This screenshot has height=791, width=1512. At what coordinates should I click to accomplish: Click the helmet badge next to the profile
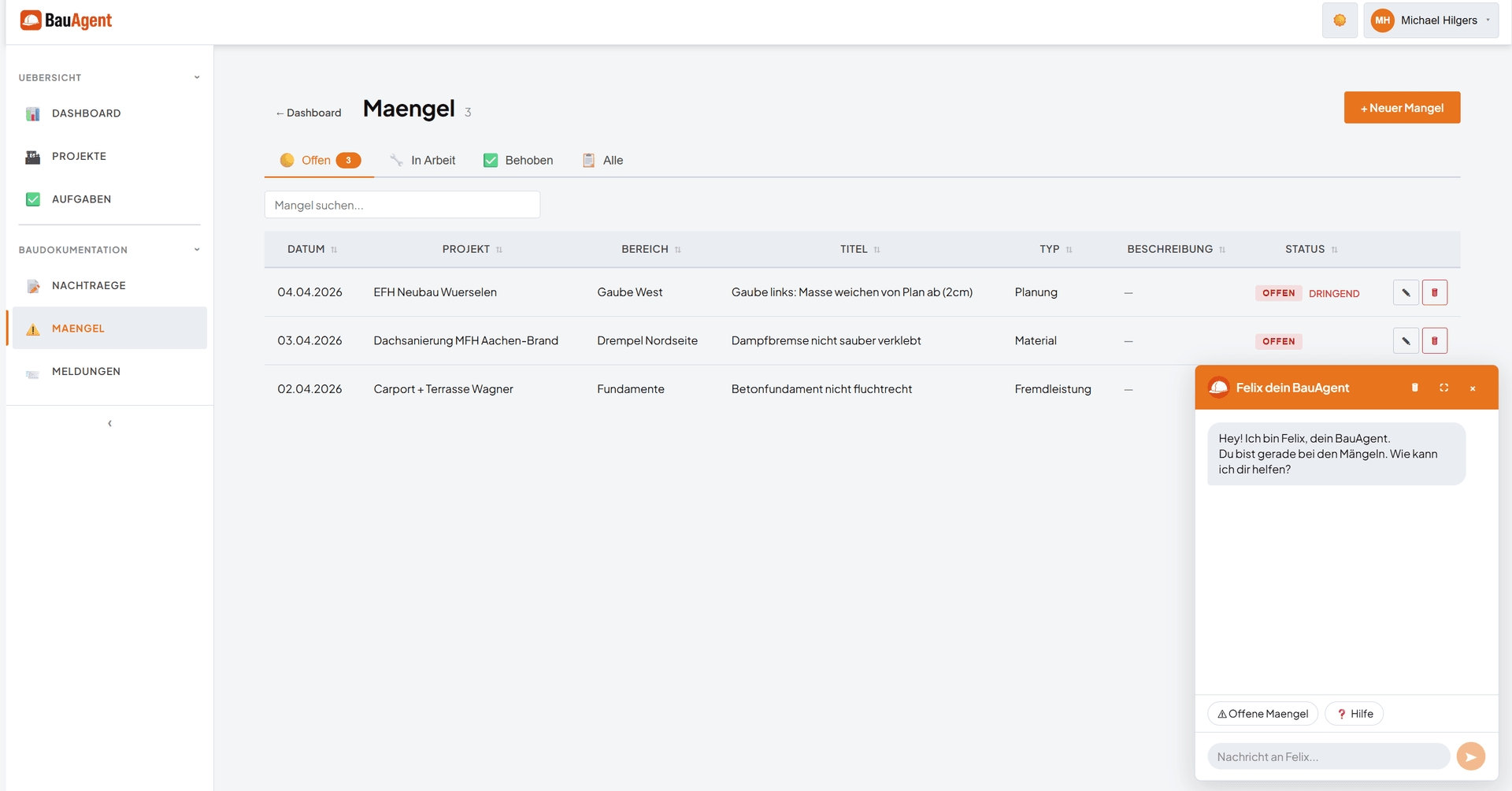[1340, 20]
